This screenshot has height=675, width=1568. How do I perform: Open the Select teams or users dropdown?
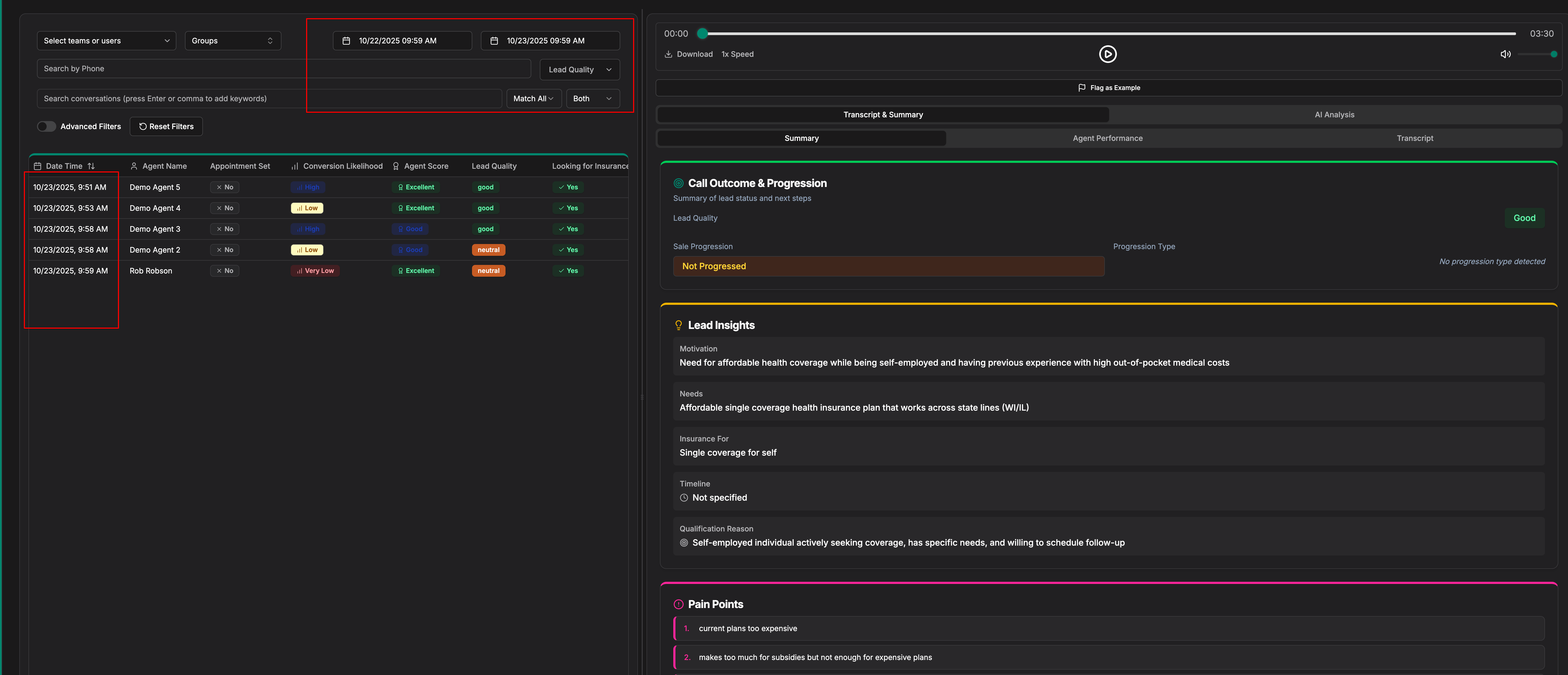[x=106, y=41]
